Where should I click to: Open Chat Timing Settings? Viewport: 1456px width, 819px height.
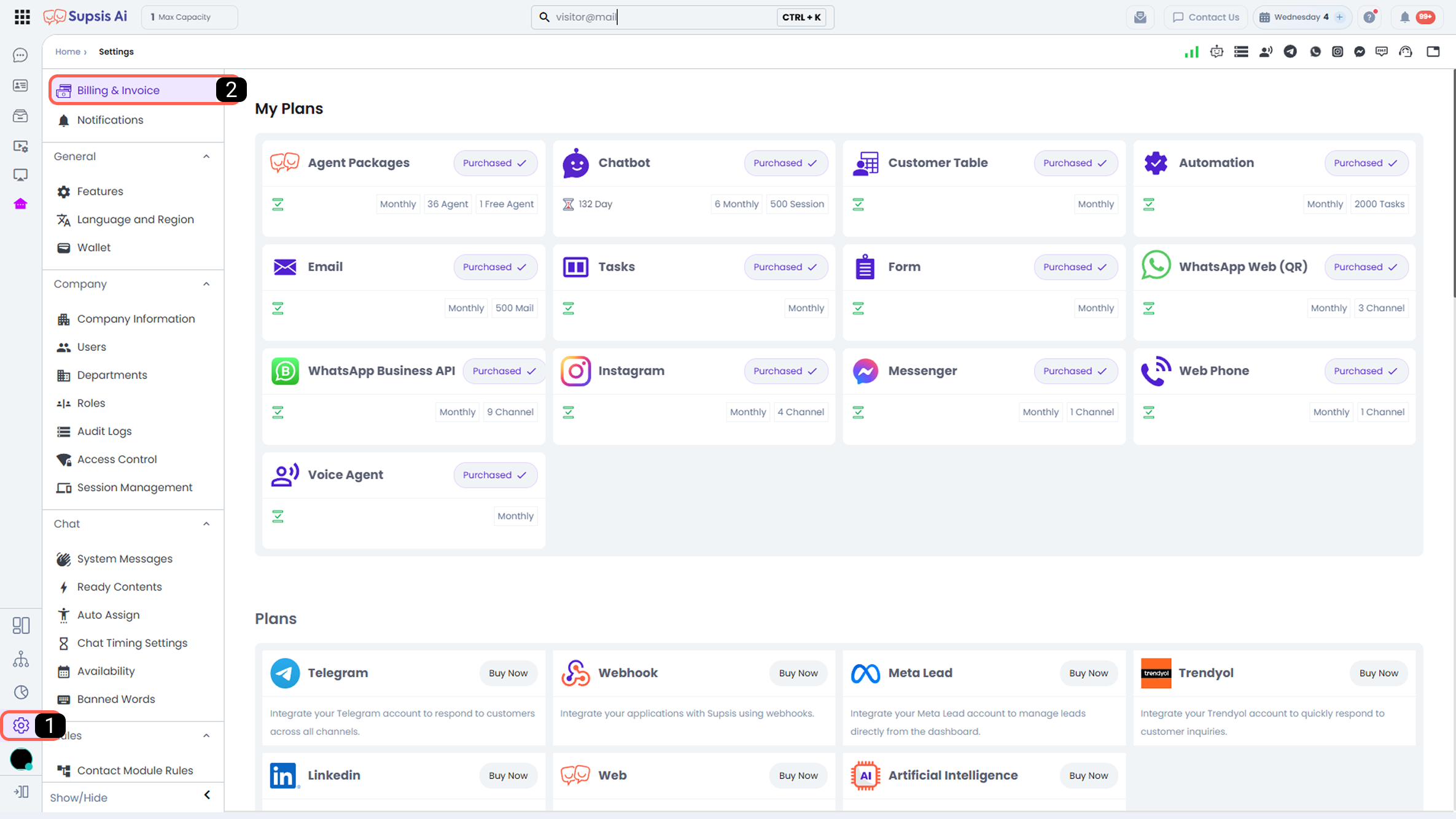[x=133, y=643]
